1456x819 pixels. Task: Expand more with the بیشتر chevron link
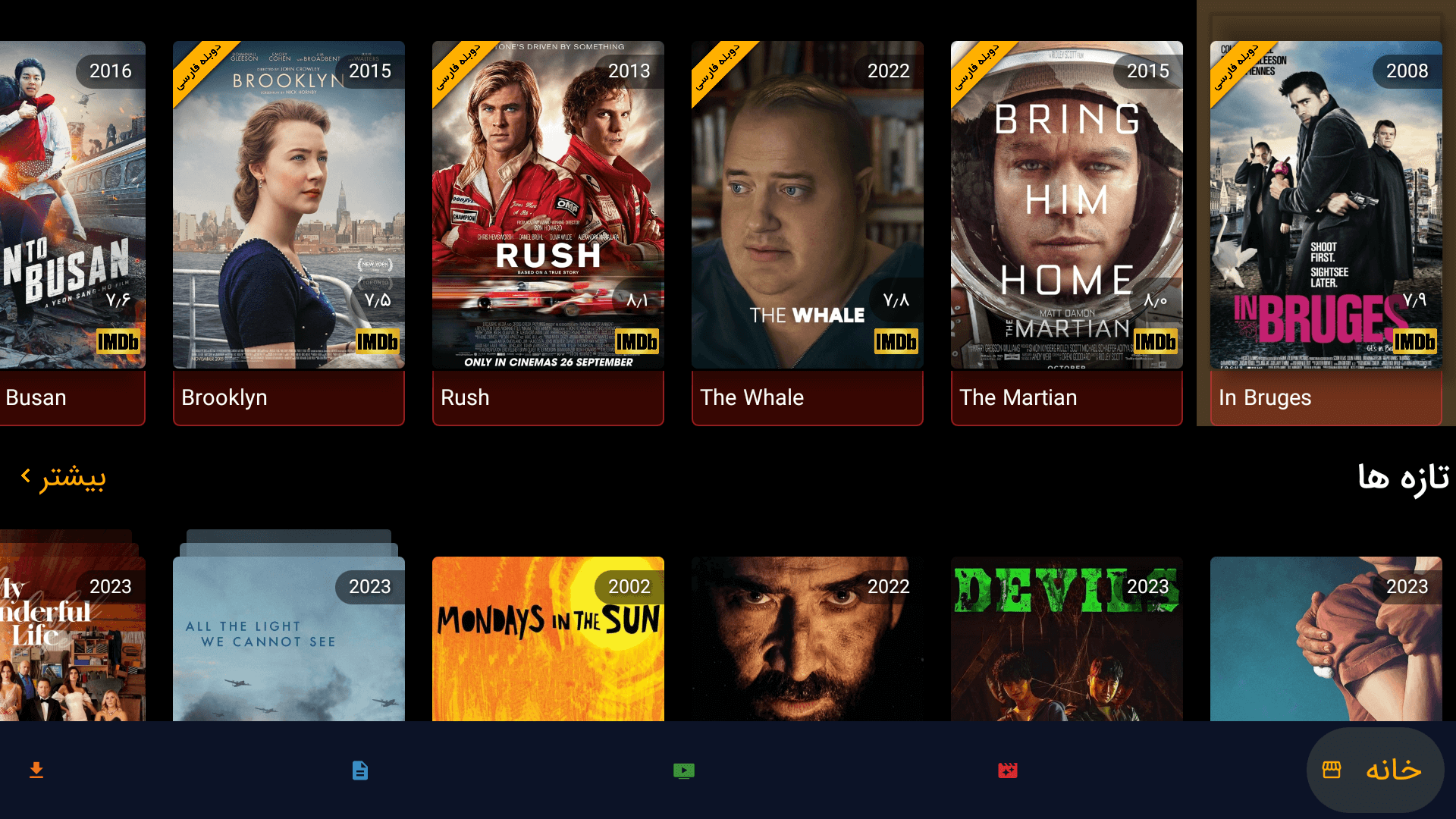click(63, 477)
